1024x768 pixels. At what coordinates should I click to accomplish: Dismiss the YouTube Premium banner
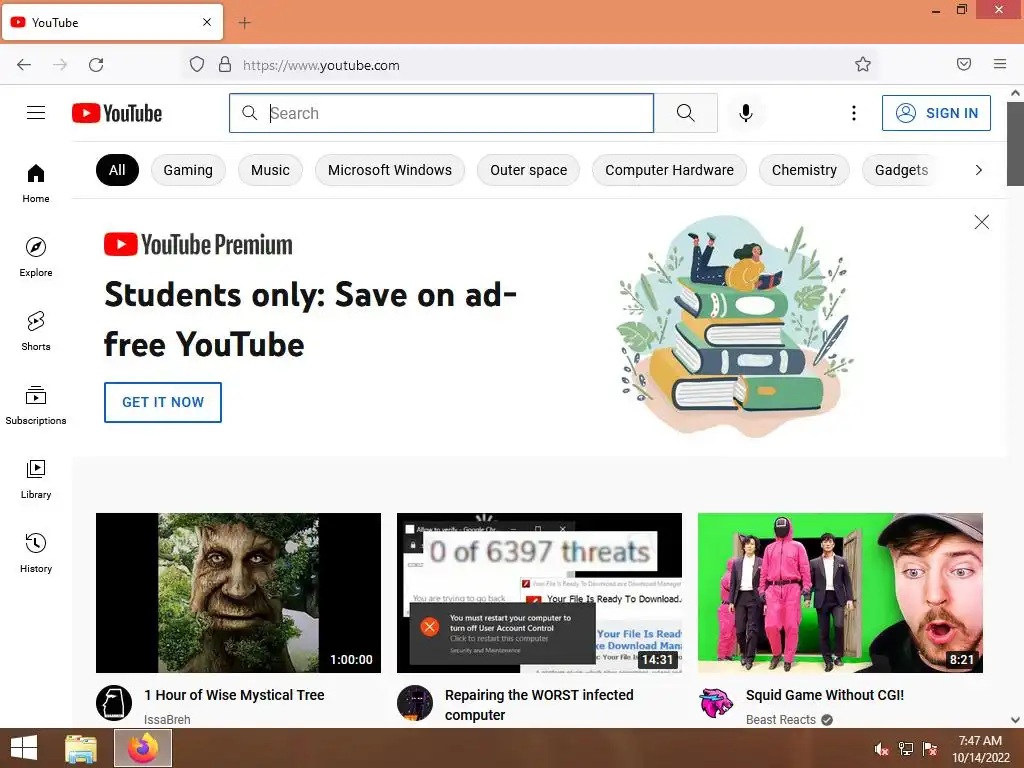(x=982, y=222)
